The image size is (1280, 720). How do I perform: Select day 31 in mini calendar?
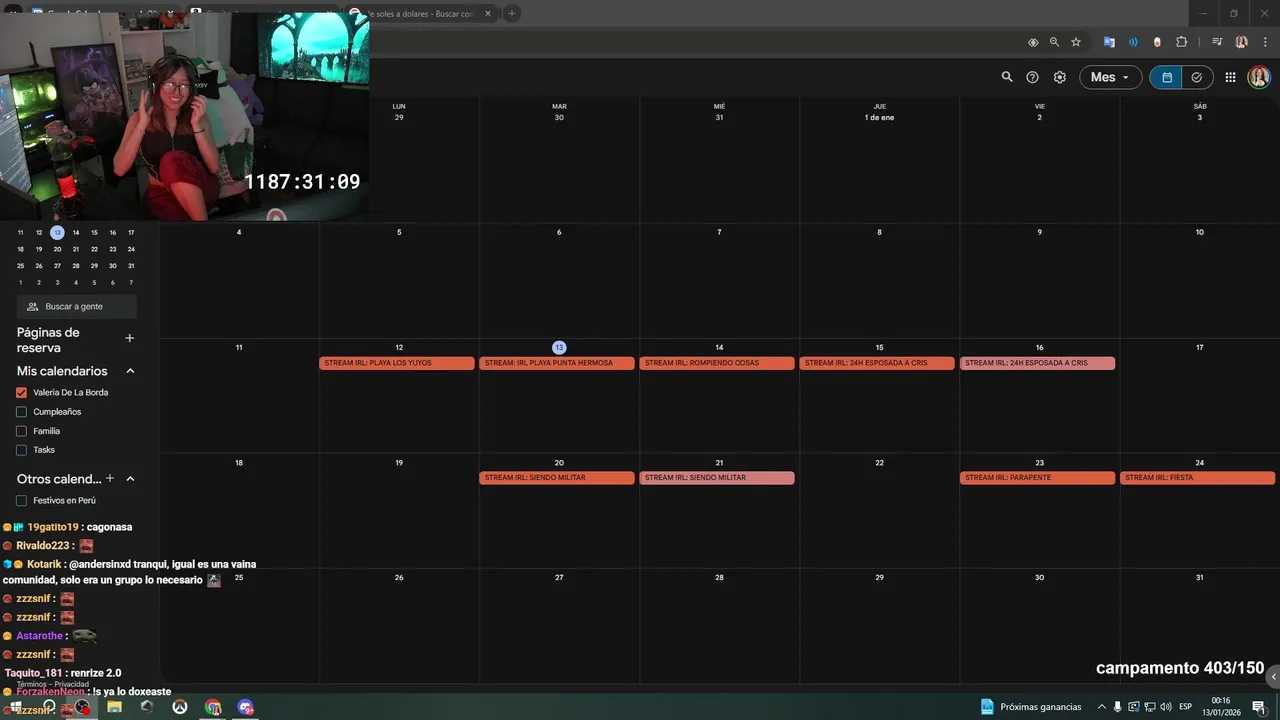pyautogui.click(x=131, y=266)
